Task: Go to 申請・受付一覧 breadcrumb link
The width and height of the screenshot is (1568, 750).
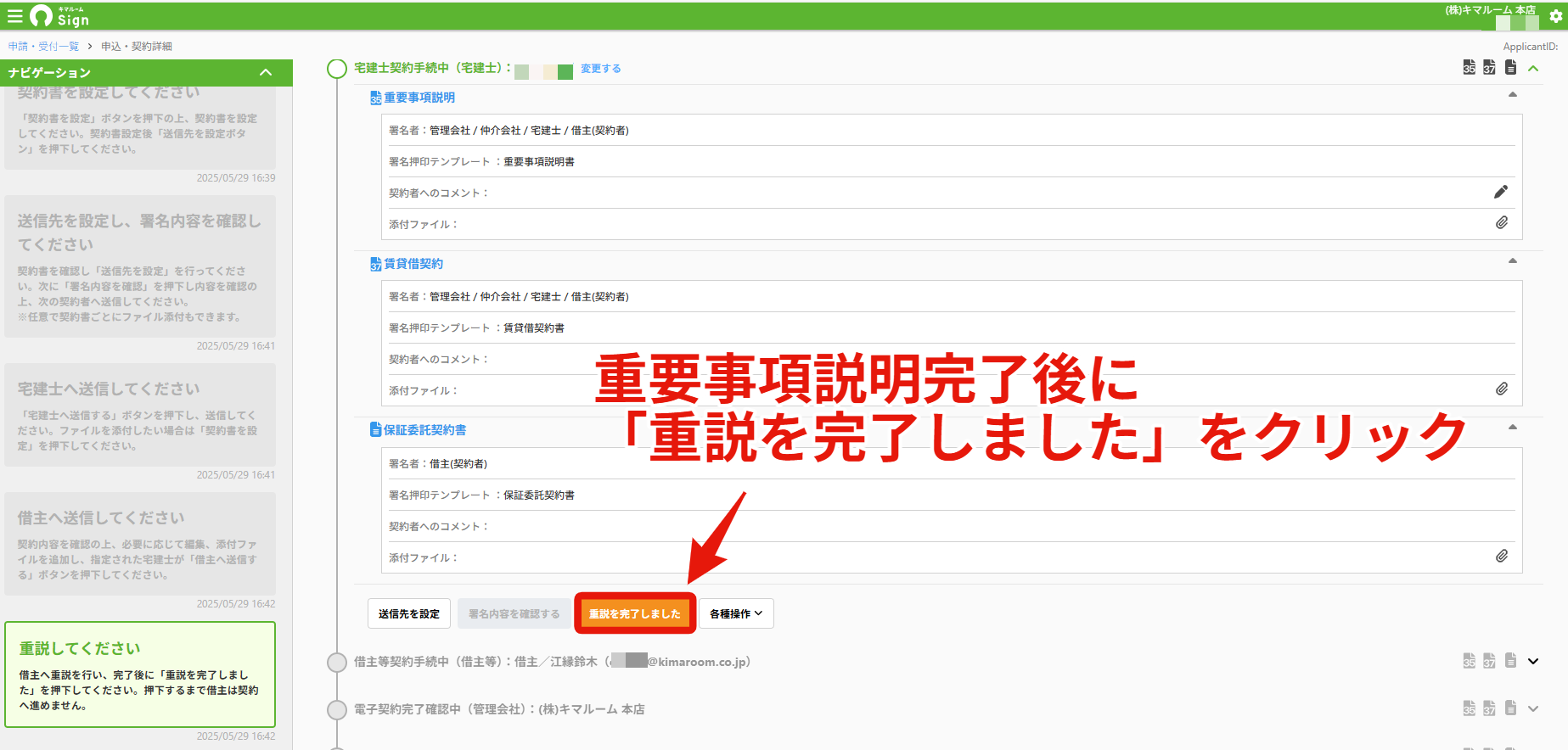Action: 43,47
